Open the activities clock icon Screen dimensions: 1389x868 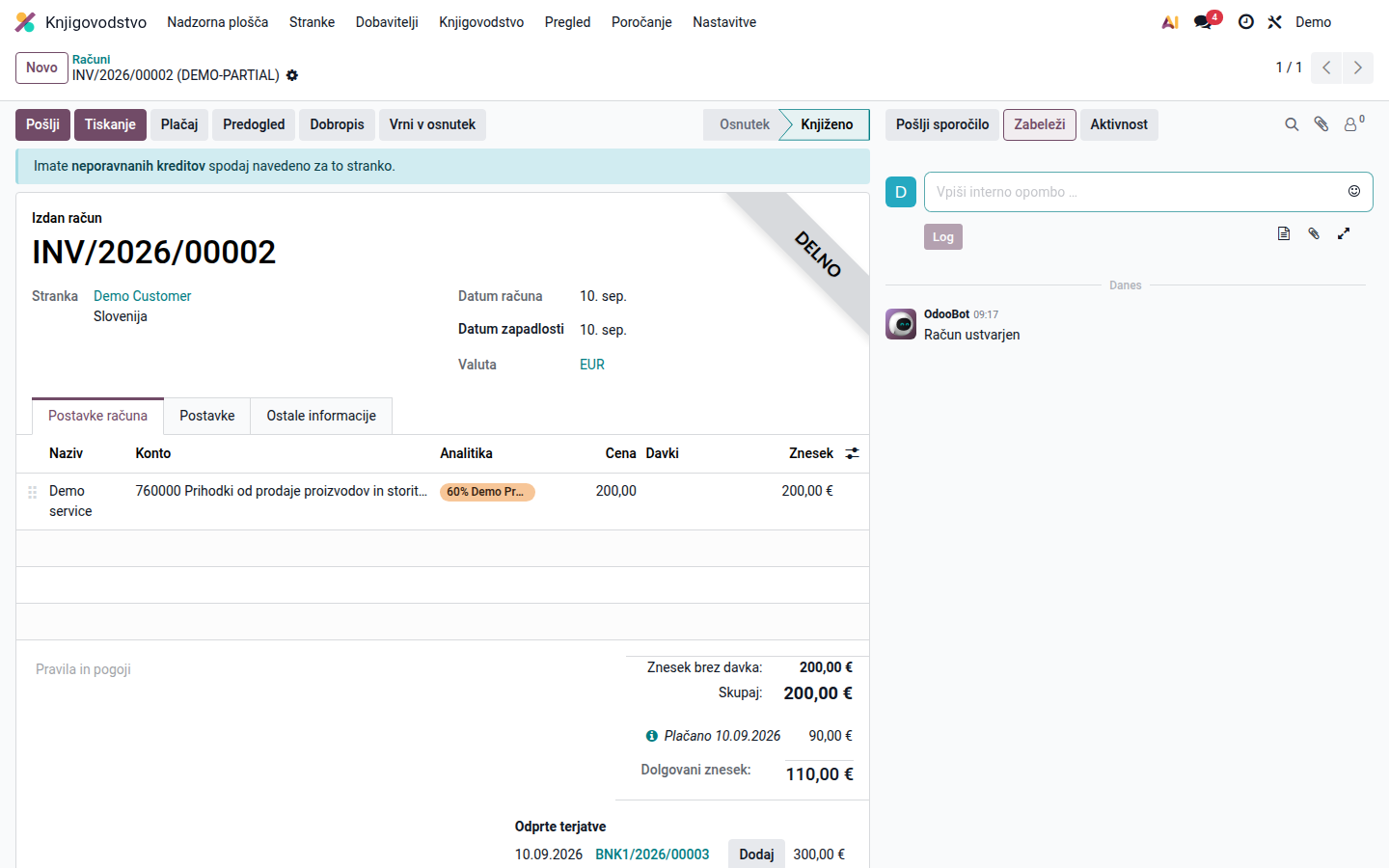coord(1246,22)
